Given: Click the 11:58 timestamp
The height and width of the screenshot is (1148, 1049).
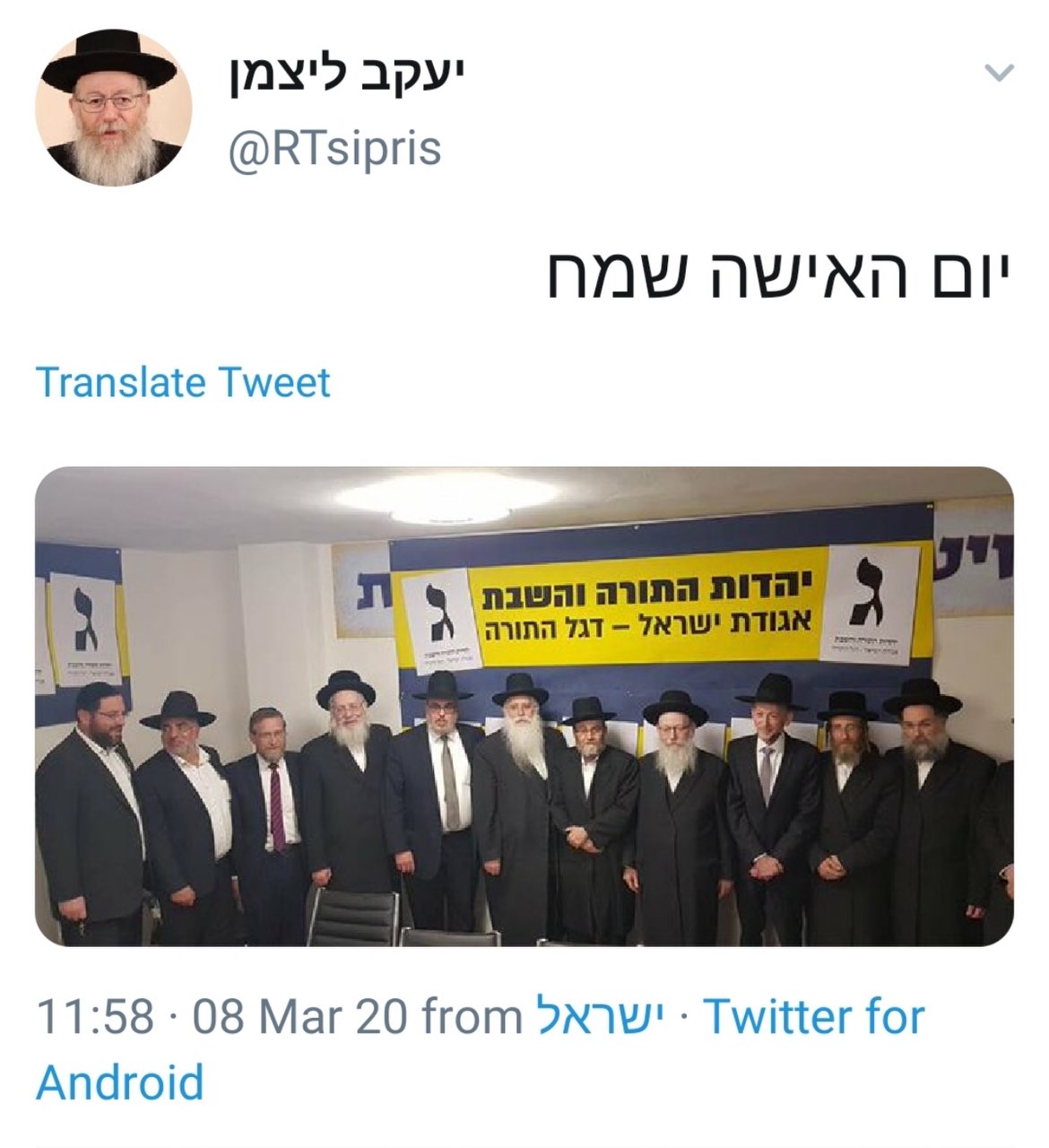Looking at the screenshot, I should [95, 1017].
